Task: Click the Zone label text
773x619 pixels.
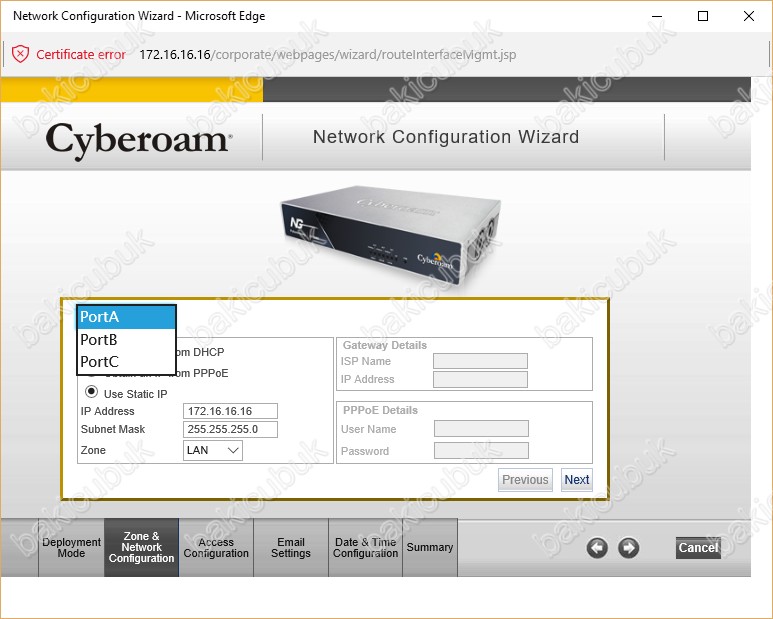Action: pyautogui.click(x=93, y=450)
